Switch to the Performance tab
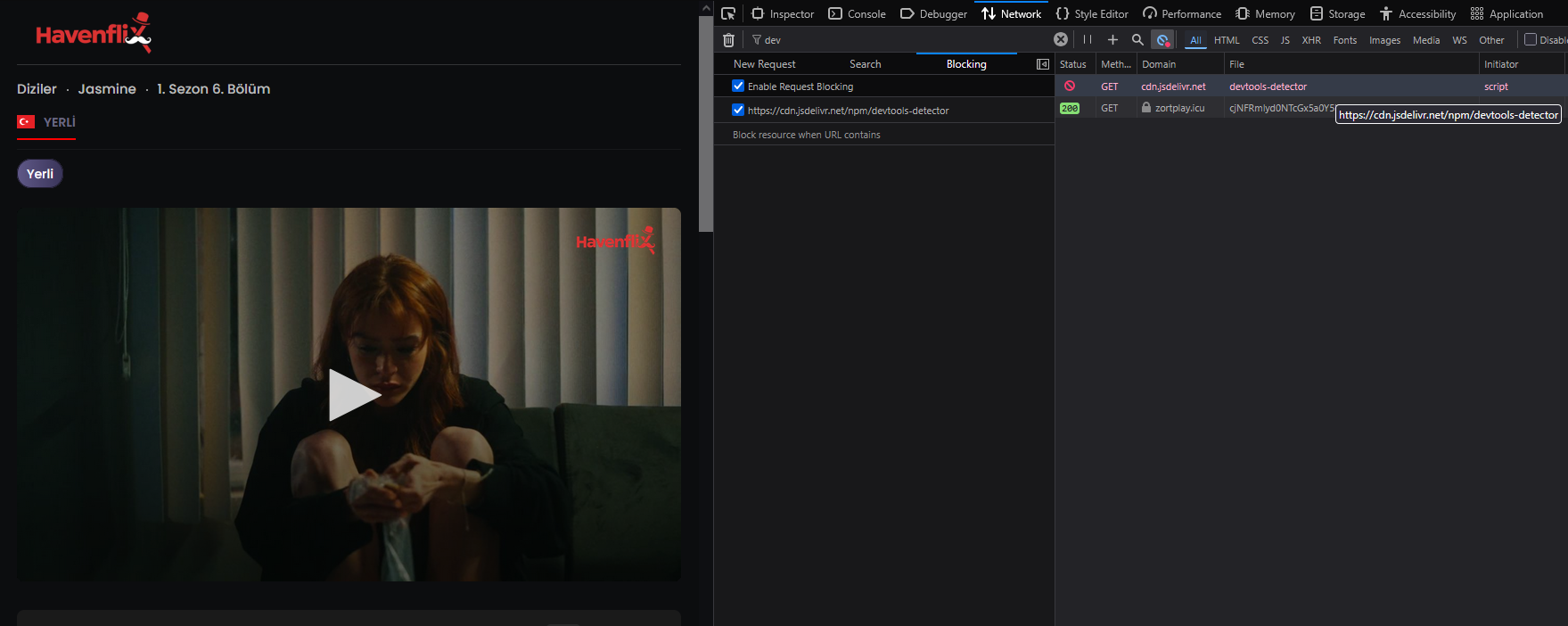This screenshot has height=626, width=1568. pyautogui.click(x=1182, y=13)
